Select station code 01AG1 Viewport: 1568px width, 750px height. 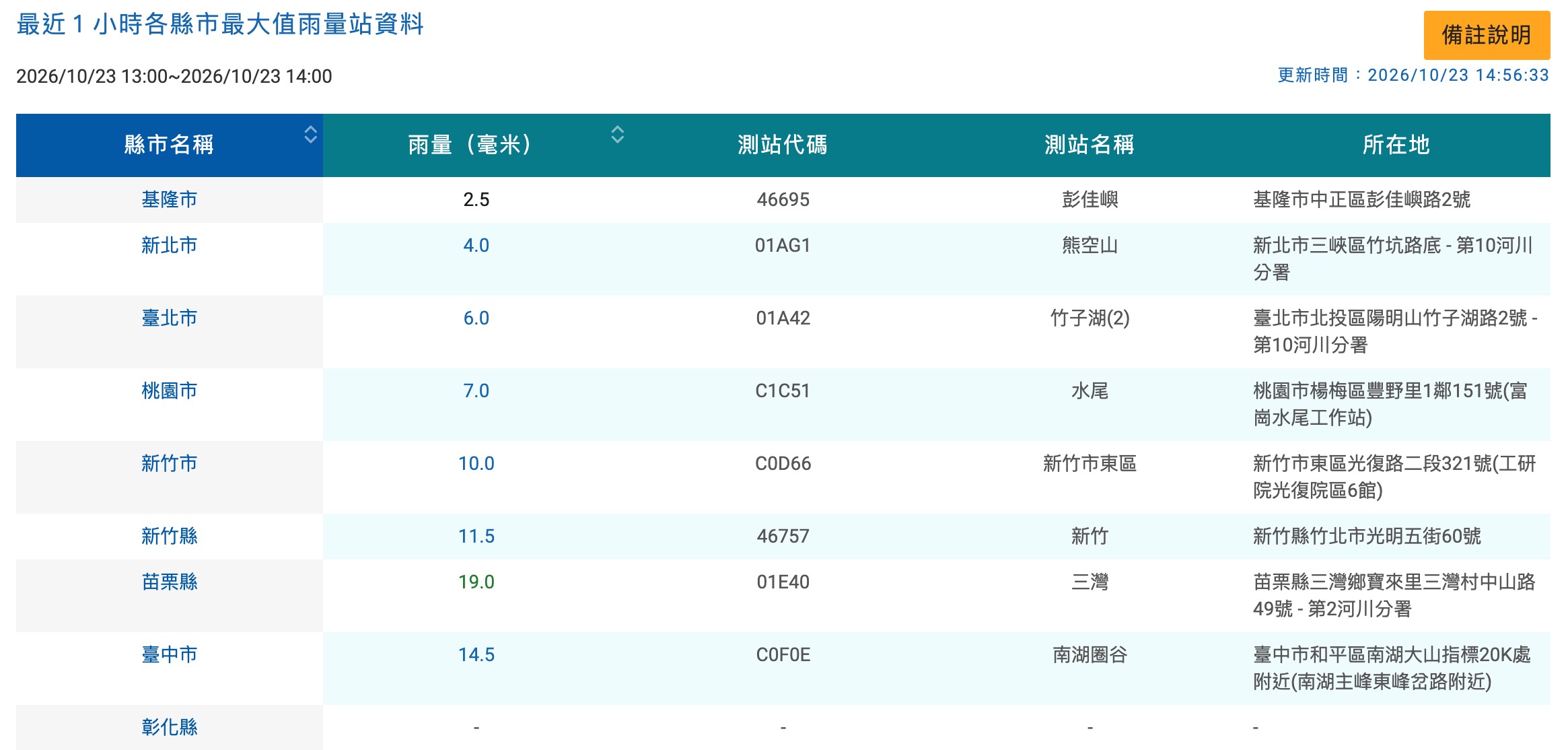(x=783, y=245)
